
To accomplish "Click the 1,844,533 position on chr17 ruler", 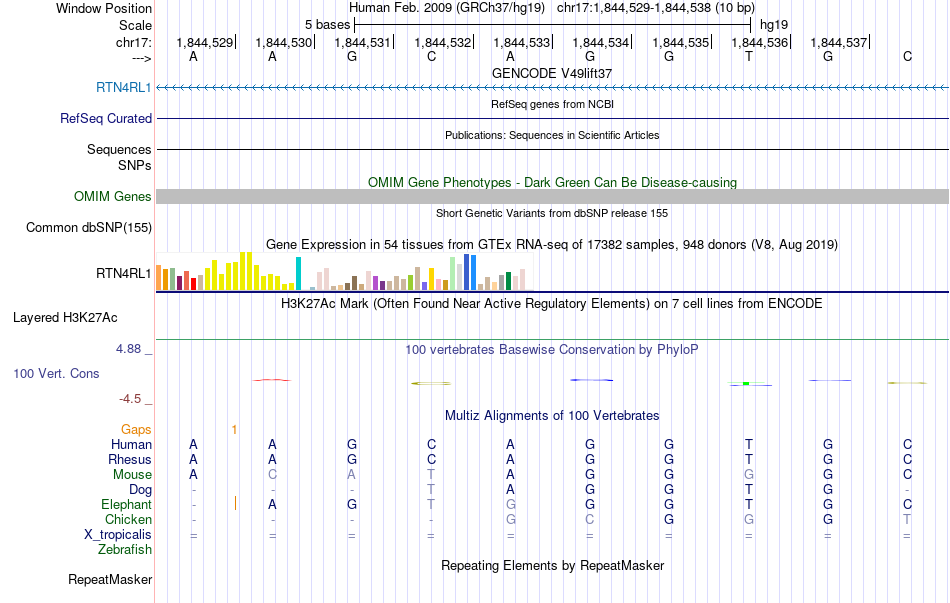I will coord(522,42).
